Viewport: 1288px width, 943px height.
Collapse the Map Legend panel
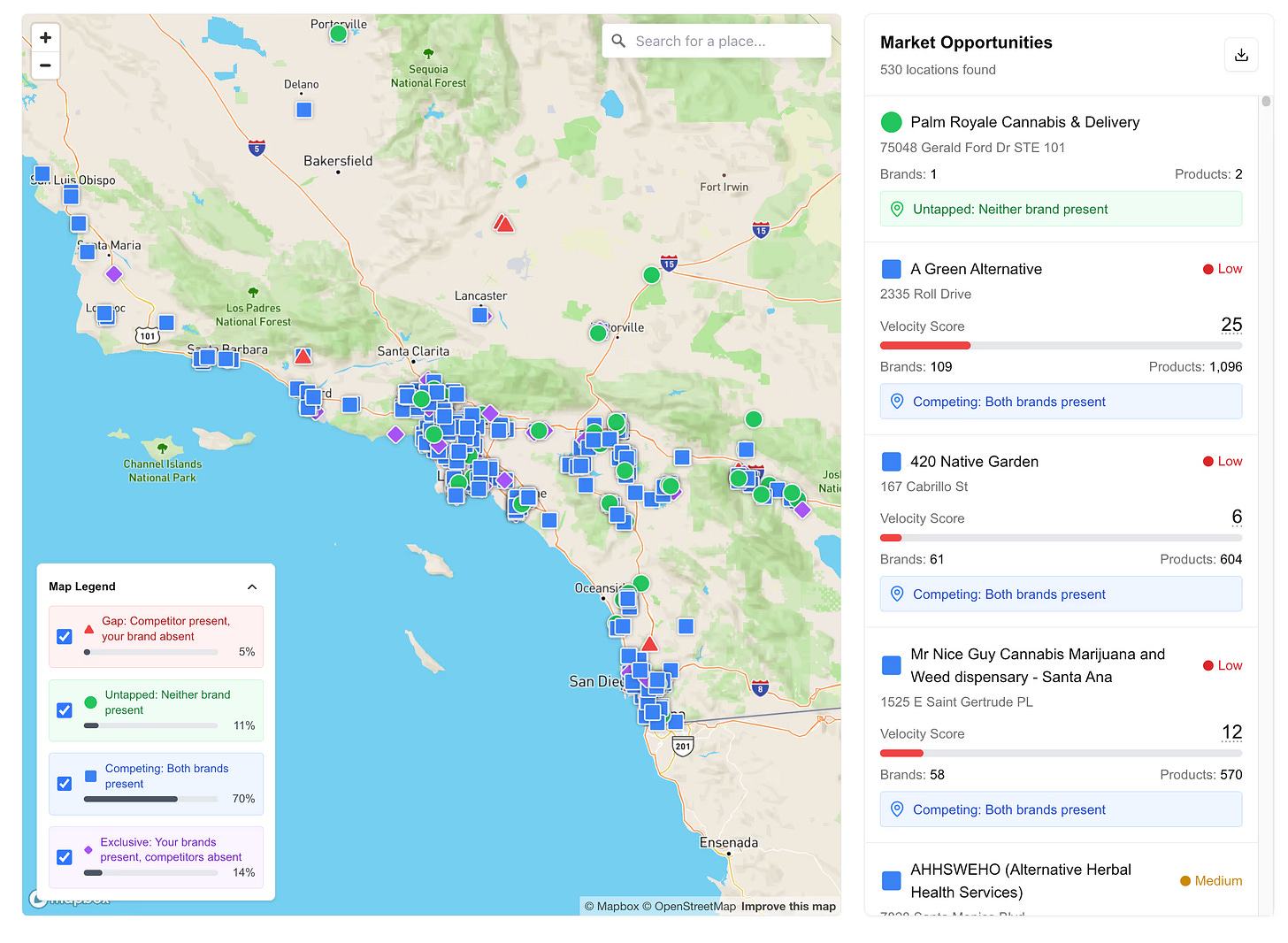[252, 586]
